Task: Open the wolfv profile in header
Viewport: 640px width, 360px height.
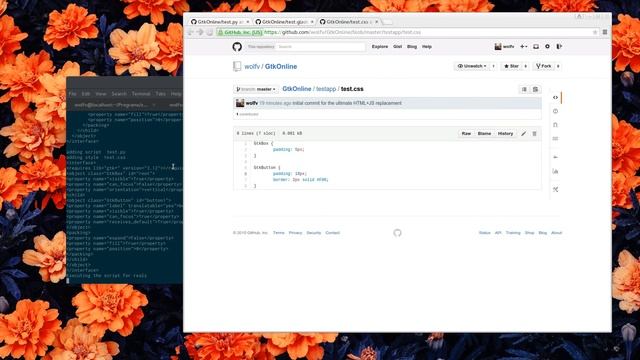Action: pos(504,47)
